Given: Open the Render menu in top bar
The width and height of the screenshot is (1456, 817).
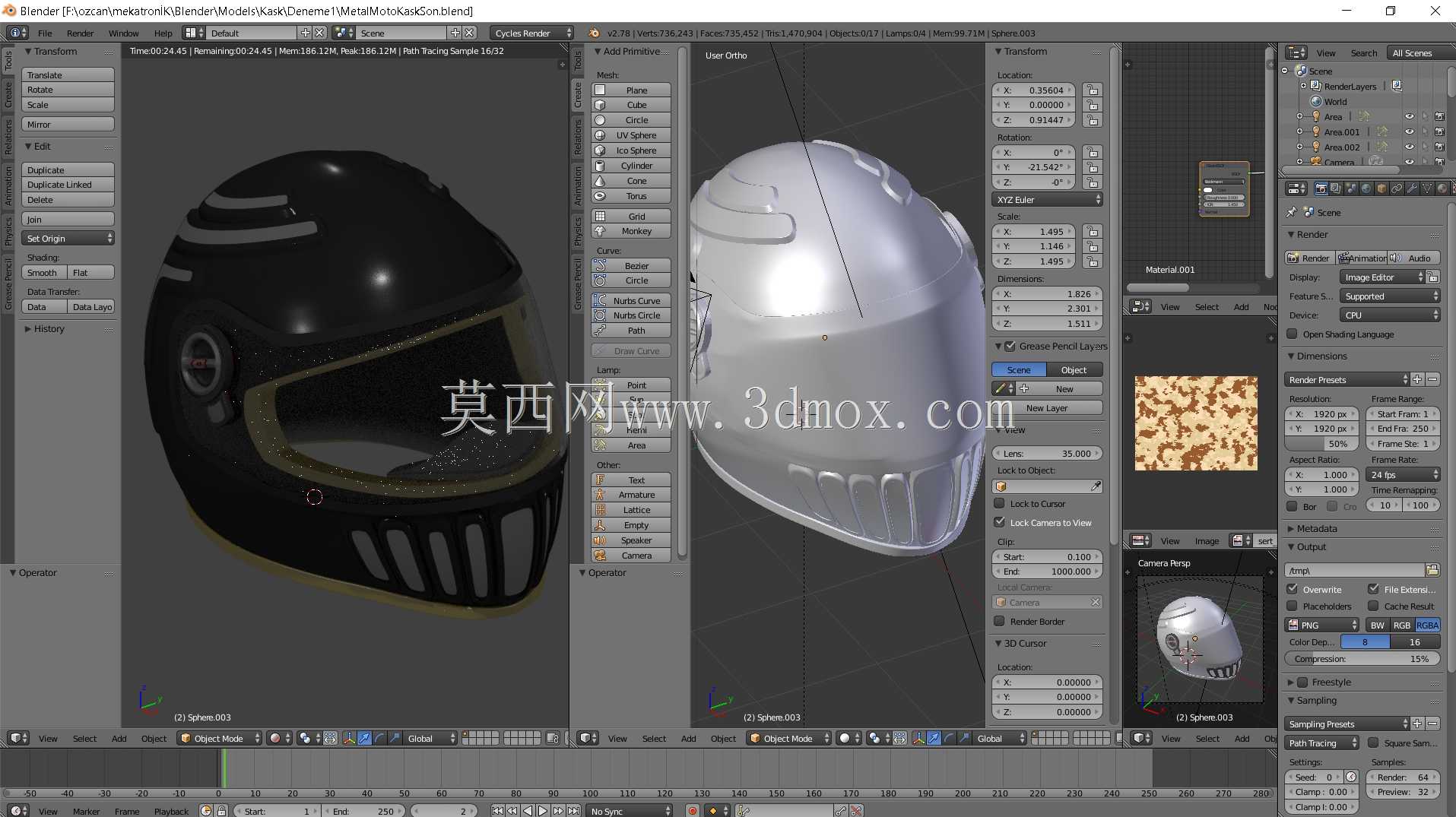Looking at the screenshot, I should pos(80,33).
